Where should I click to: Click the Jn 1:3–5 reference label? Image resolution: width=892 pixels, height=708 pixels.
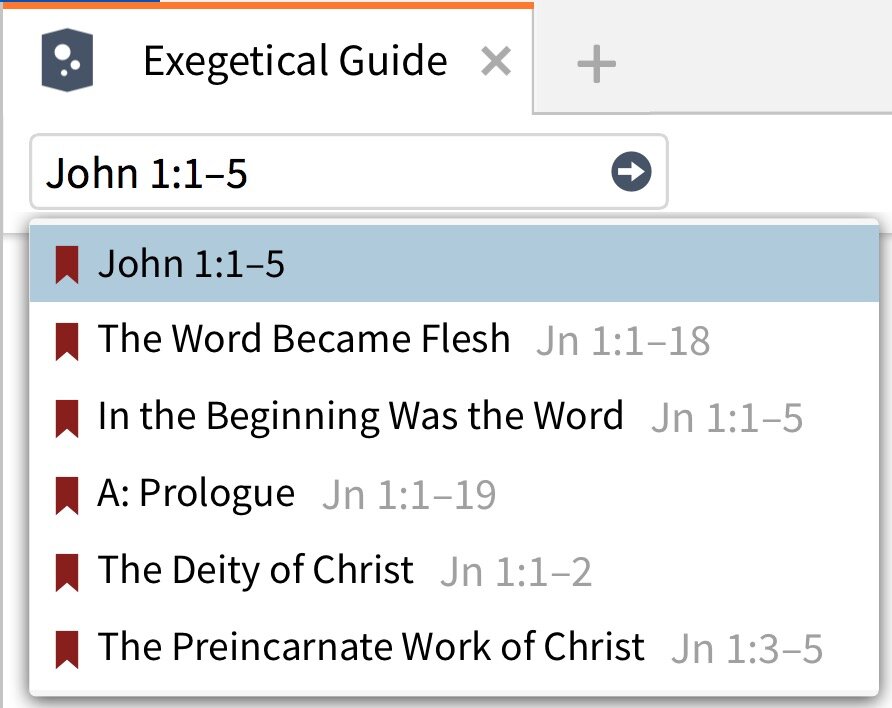(x=747, y=649)
